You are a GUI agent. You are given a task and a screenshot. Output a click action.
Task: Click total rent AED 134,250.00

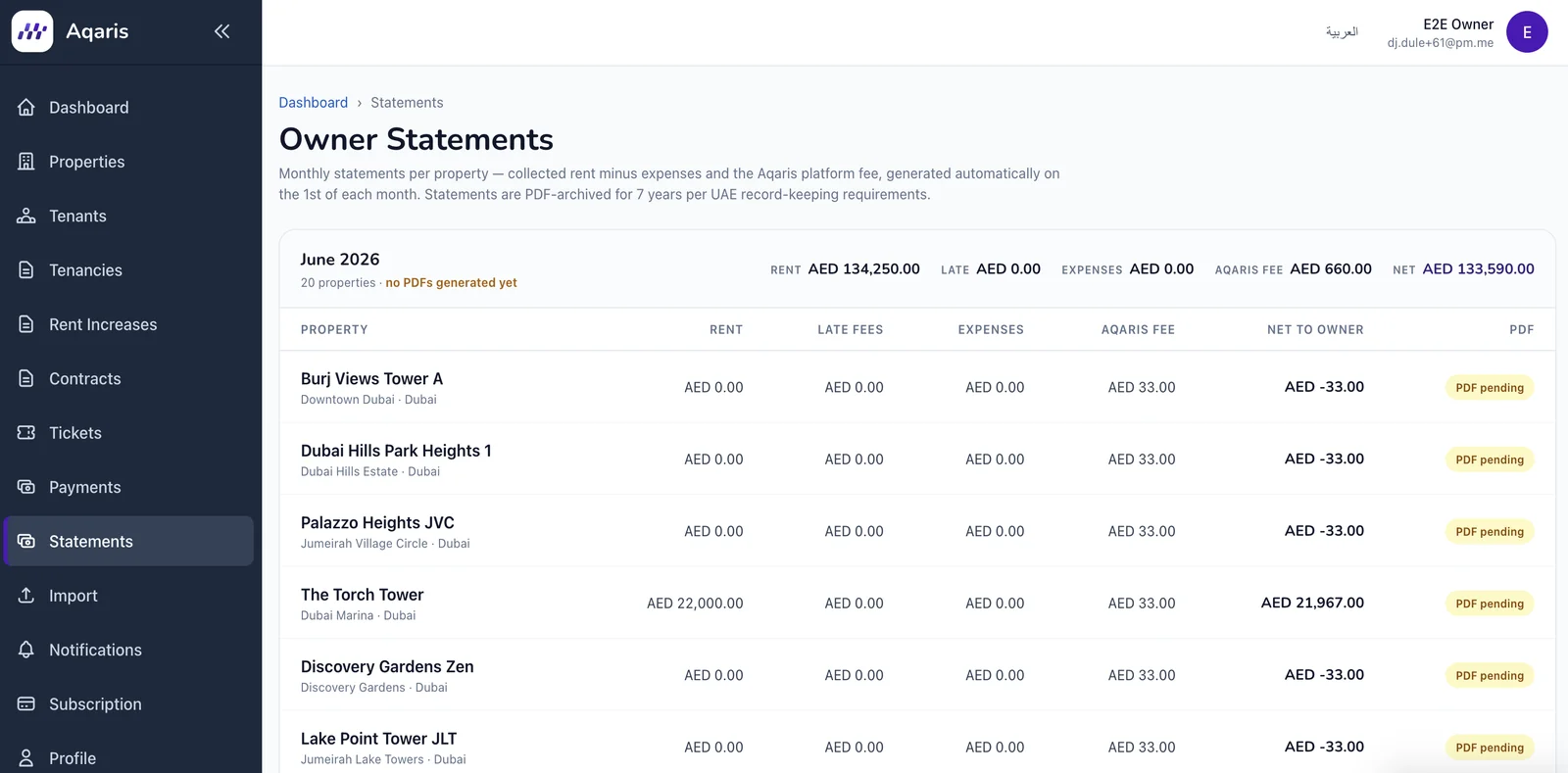(863, 268)
